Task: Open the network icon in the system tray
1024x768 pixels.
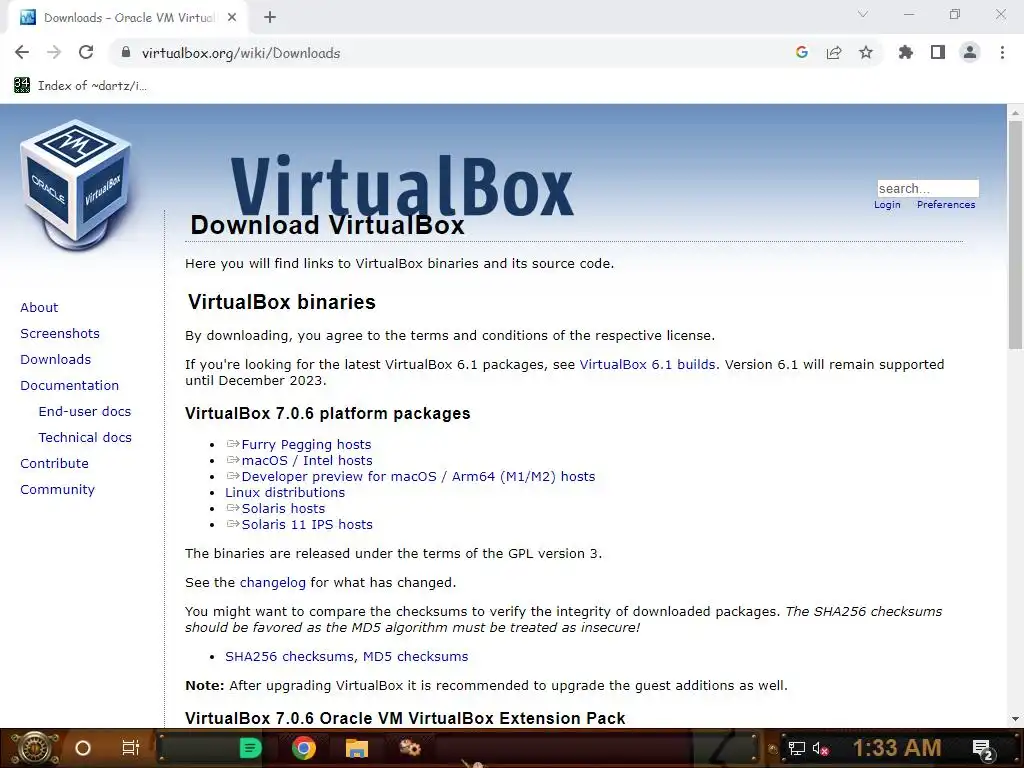Action: (x=797, y=748)
